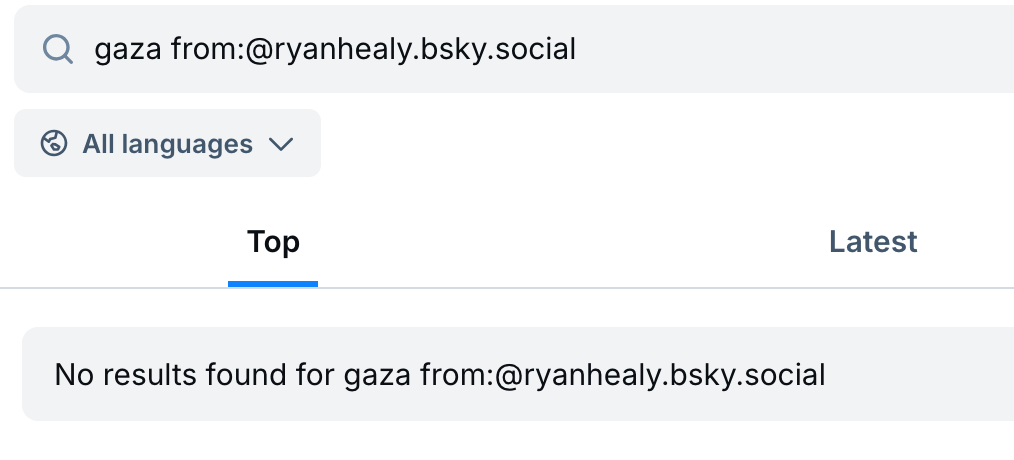Viewport: 1014px width, 460px height.
Task: Click the "No results found" message box
Action: click(x=500, y=375)
